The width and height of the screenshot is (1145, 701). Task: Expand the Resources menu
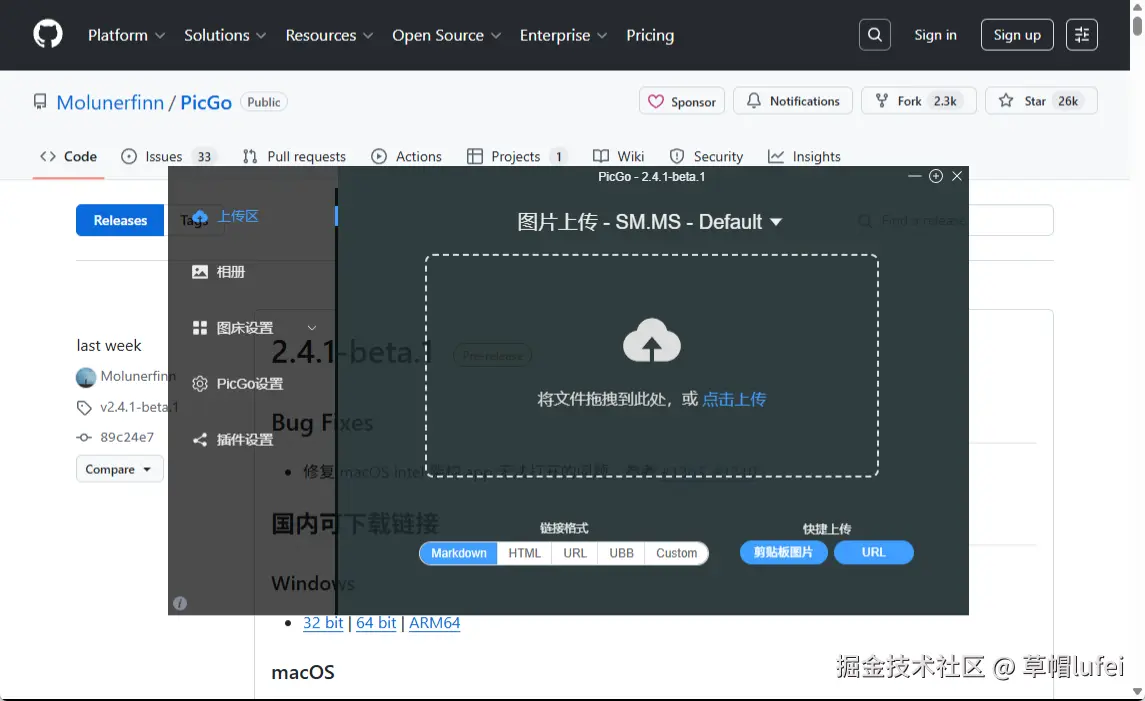pos(329,35)
